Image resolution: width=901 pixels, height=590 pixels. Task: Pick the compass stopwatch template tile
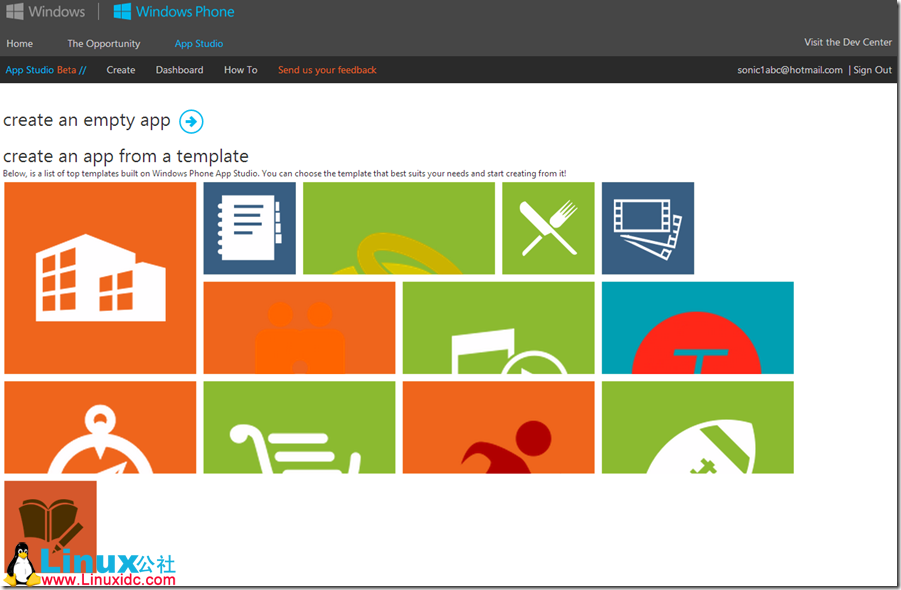tap(100, 427)
